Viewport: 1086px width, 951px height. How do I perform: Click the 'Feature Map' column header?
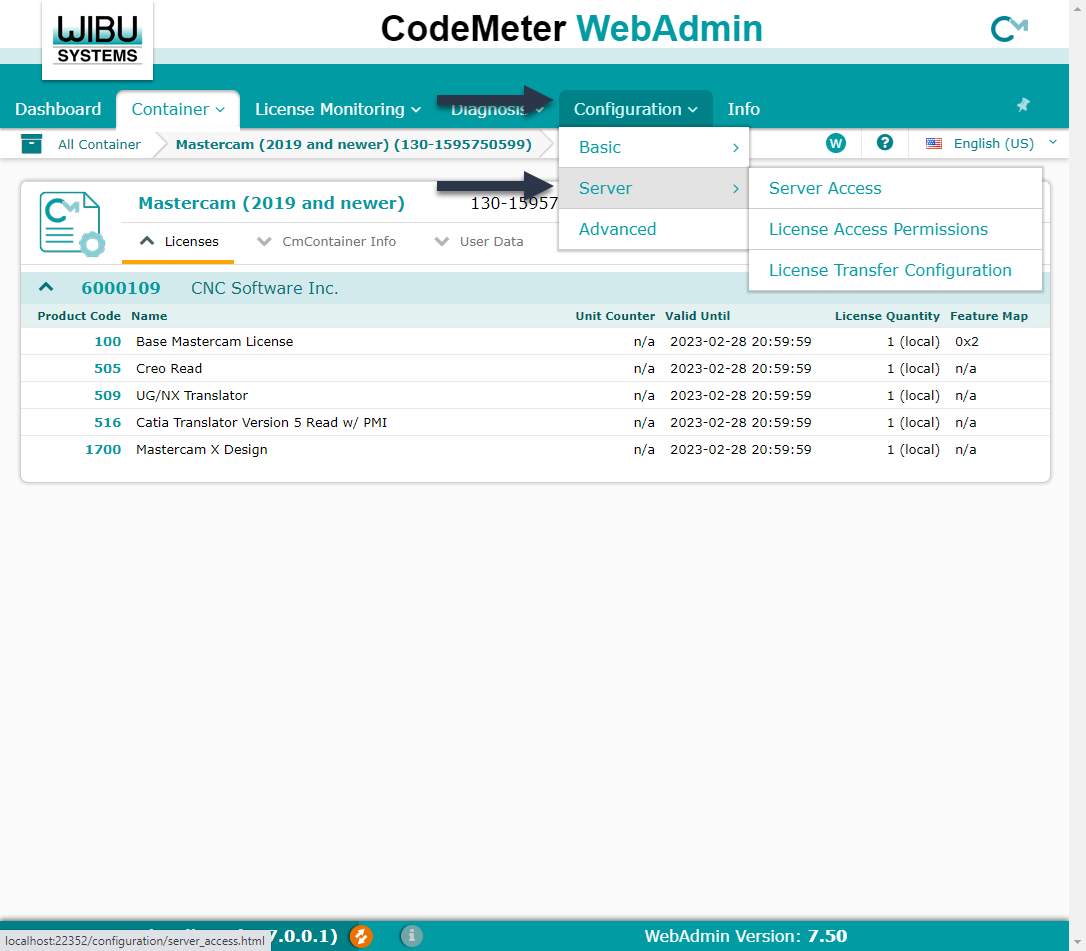tap(988, 316)
